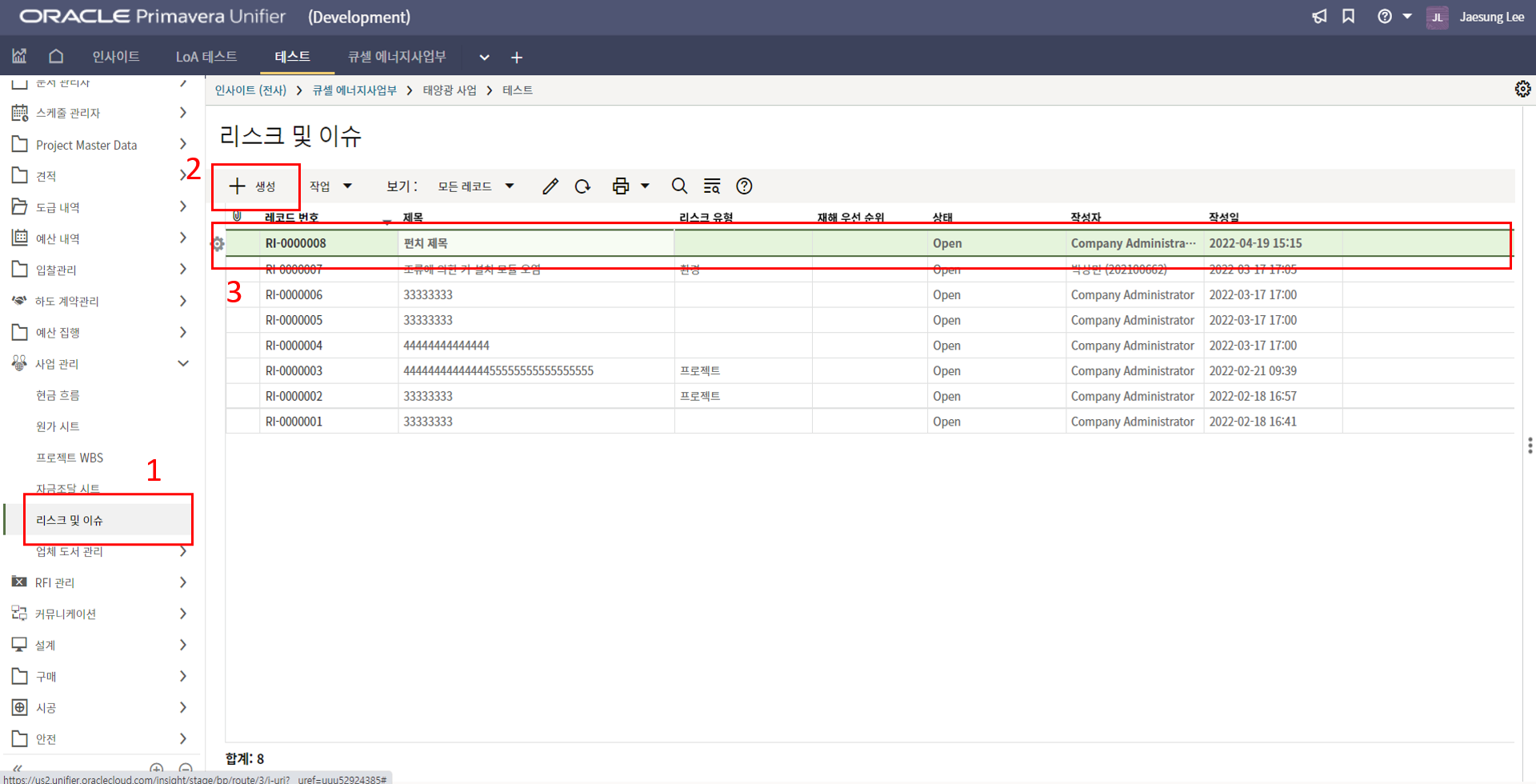The image size is (1536, 784).
Task: Open the bookmarks icon in header
Action: pyautogui.click(x=1349, y=17)
